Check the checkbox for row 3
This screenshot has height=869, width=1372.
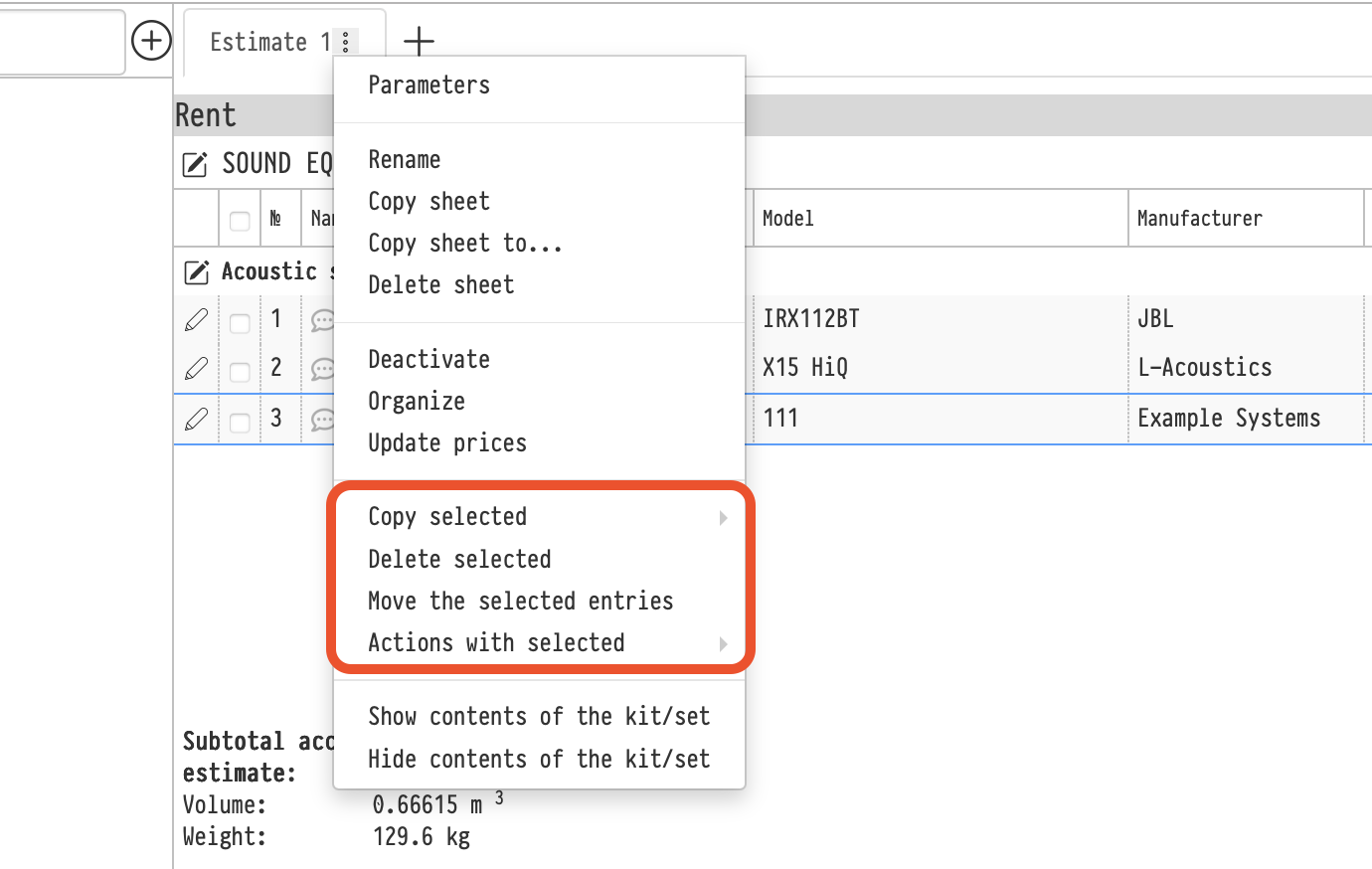click(240, 422)
